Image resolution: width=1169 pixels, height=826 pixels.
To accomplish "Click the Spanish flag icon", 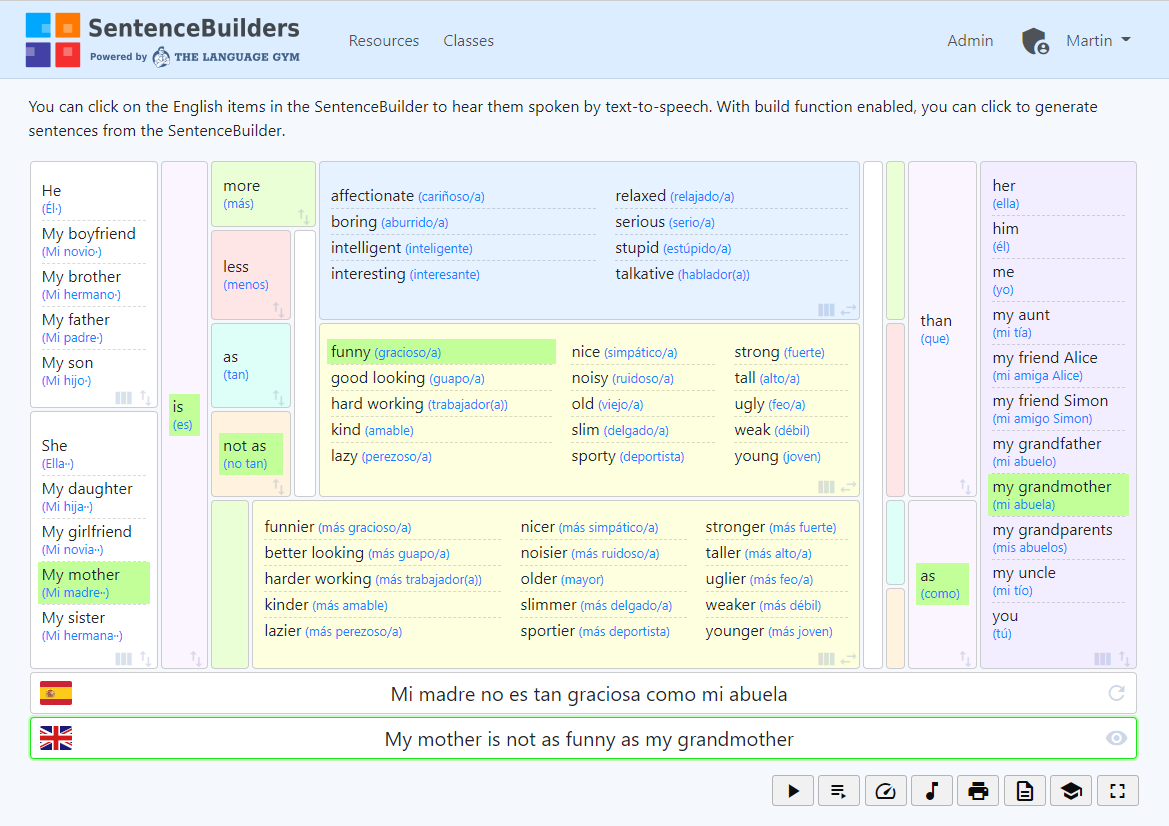I will click(56, 693).
